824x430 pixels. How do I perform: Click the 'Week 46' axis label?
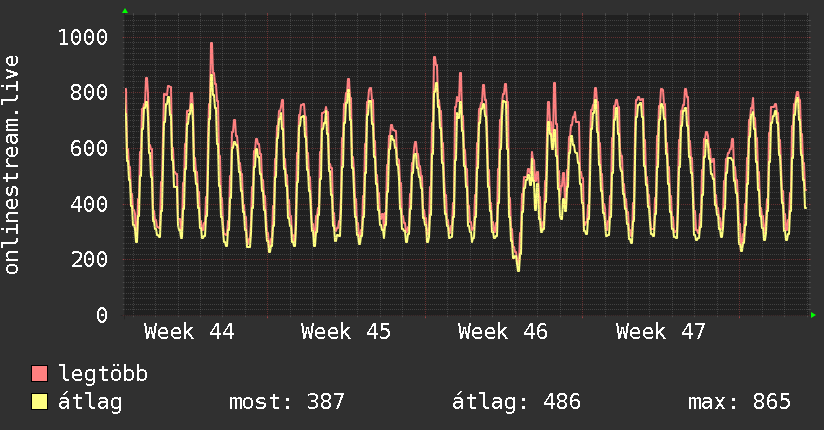coord(503,332)
